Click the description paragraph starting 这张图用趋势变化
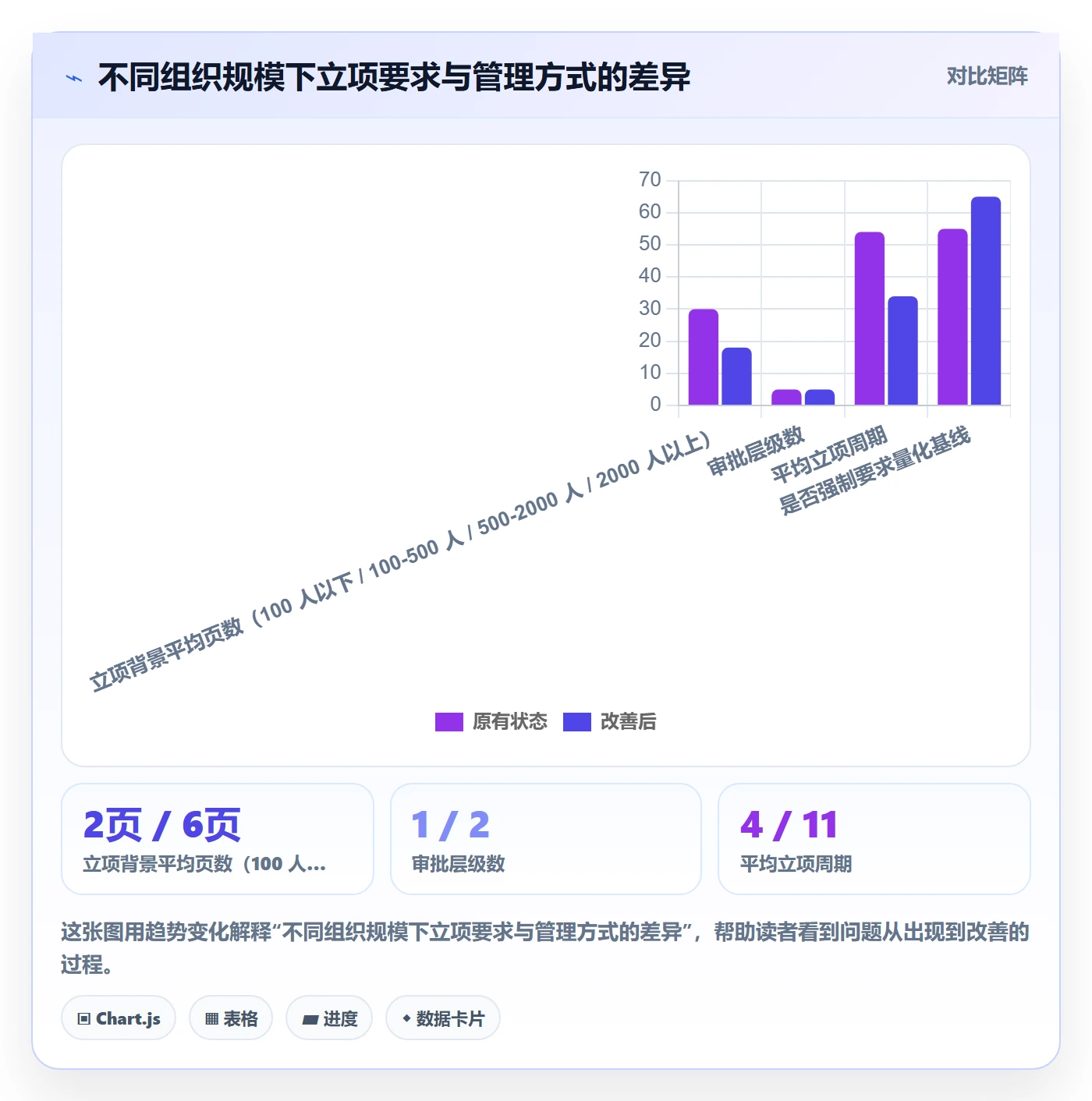This screenshot has height=1101, width=1092. point(545,948)
